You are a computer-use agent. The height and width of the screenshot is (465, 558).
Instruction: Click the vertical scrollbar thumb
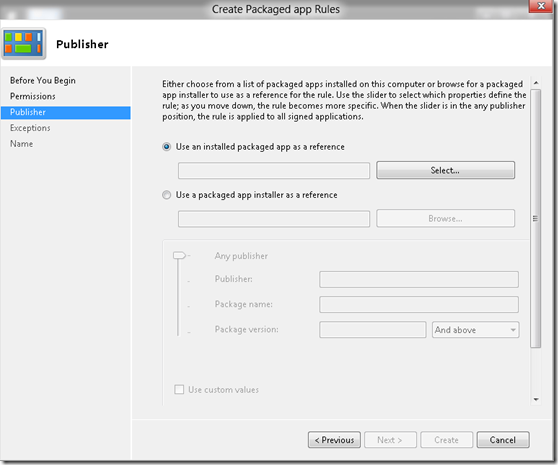[536, 218]
